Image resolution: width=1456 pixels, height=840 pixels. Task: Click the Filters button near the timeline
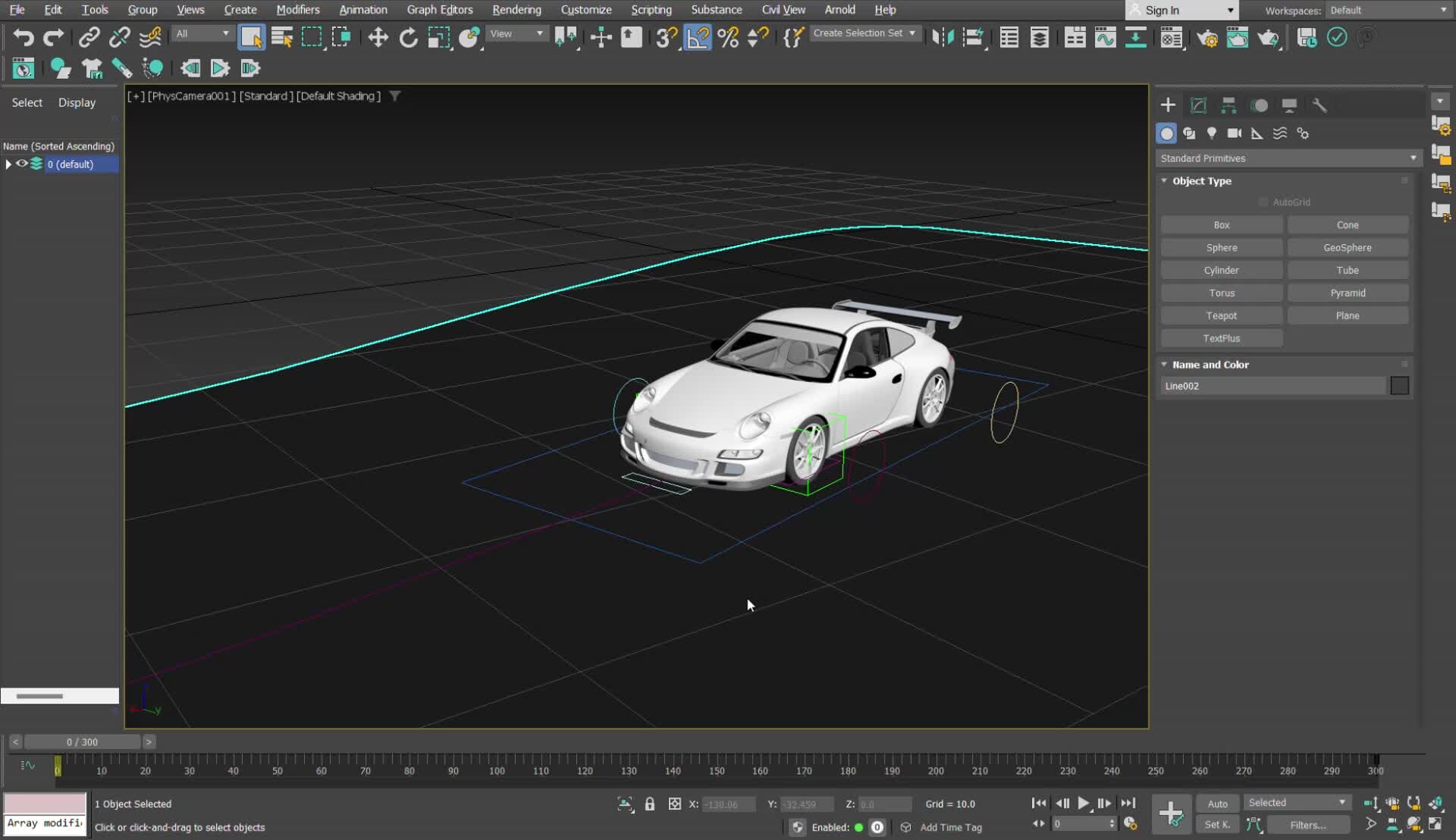(x=1310, y=825)
